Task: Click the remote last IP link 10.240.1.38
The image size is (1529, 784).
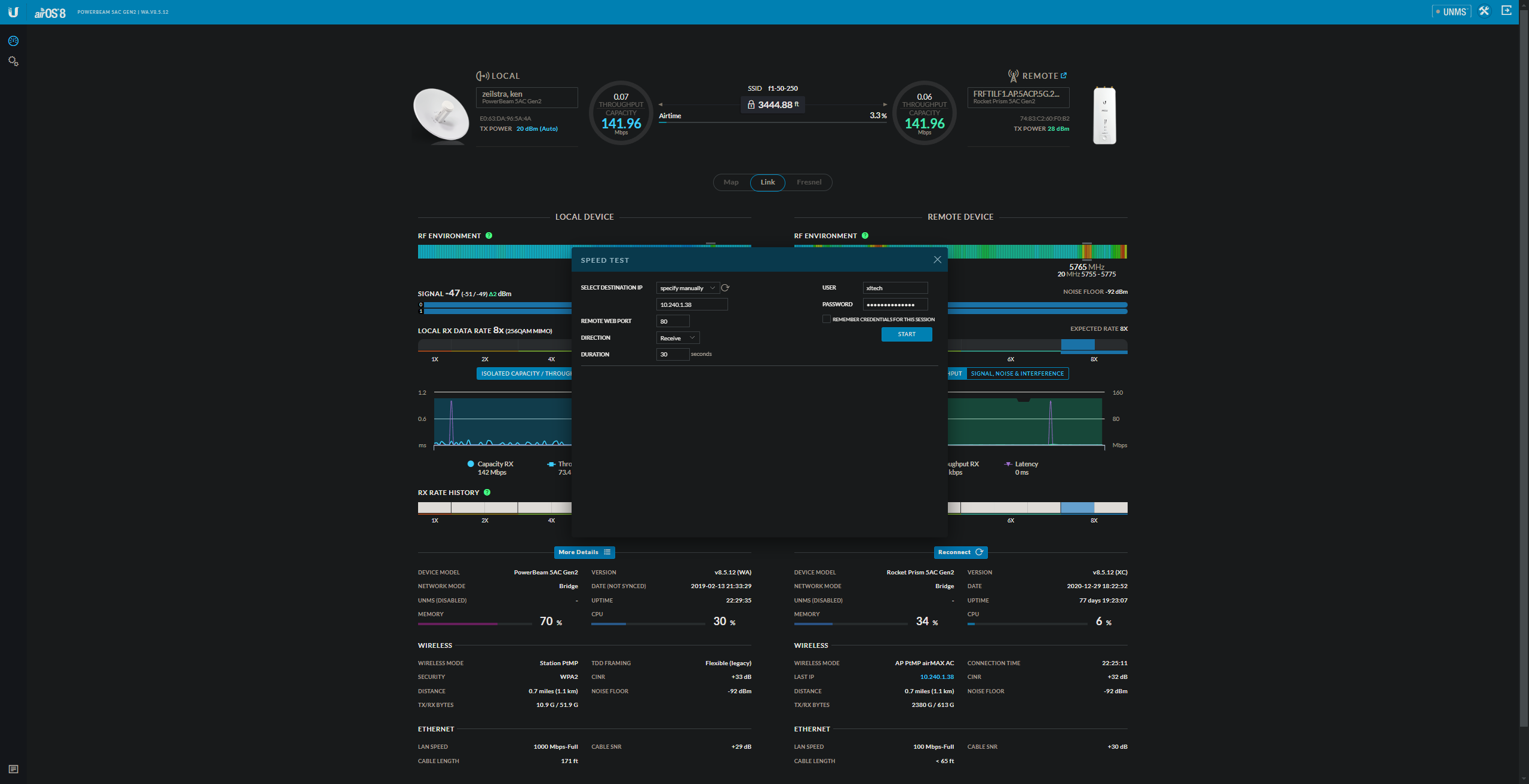Action: pos(937,677)
